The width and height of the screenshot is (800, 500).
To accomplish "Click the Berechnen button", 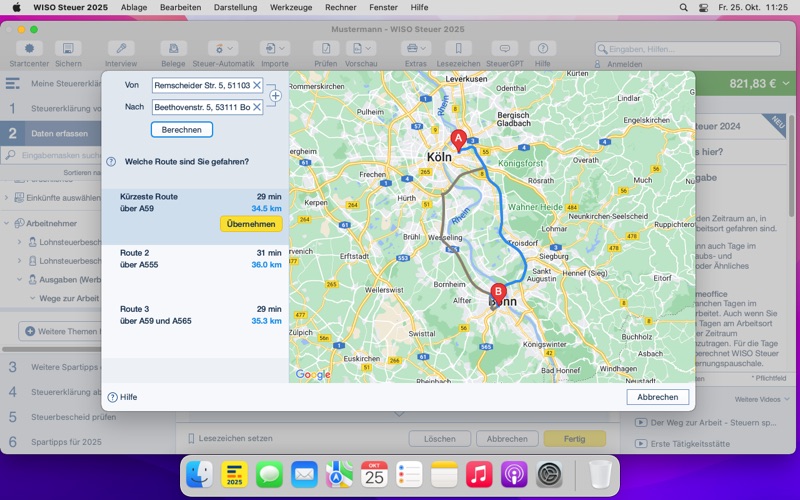I will [182, 130].
